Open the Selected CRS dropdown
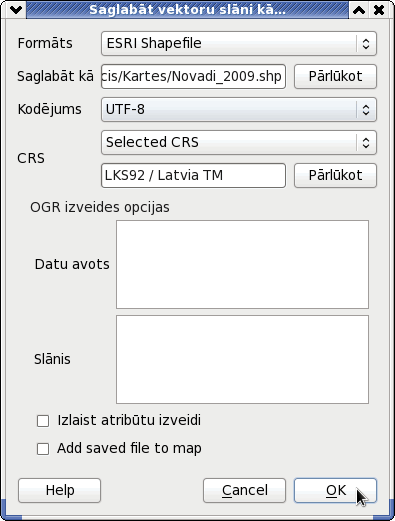The image size is (395, 521). [x=239, y=143]
